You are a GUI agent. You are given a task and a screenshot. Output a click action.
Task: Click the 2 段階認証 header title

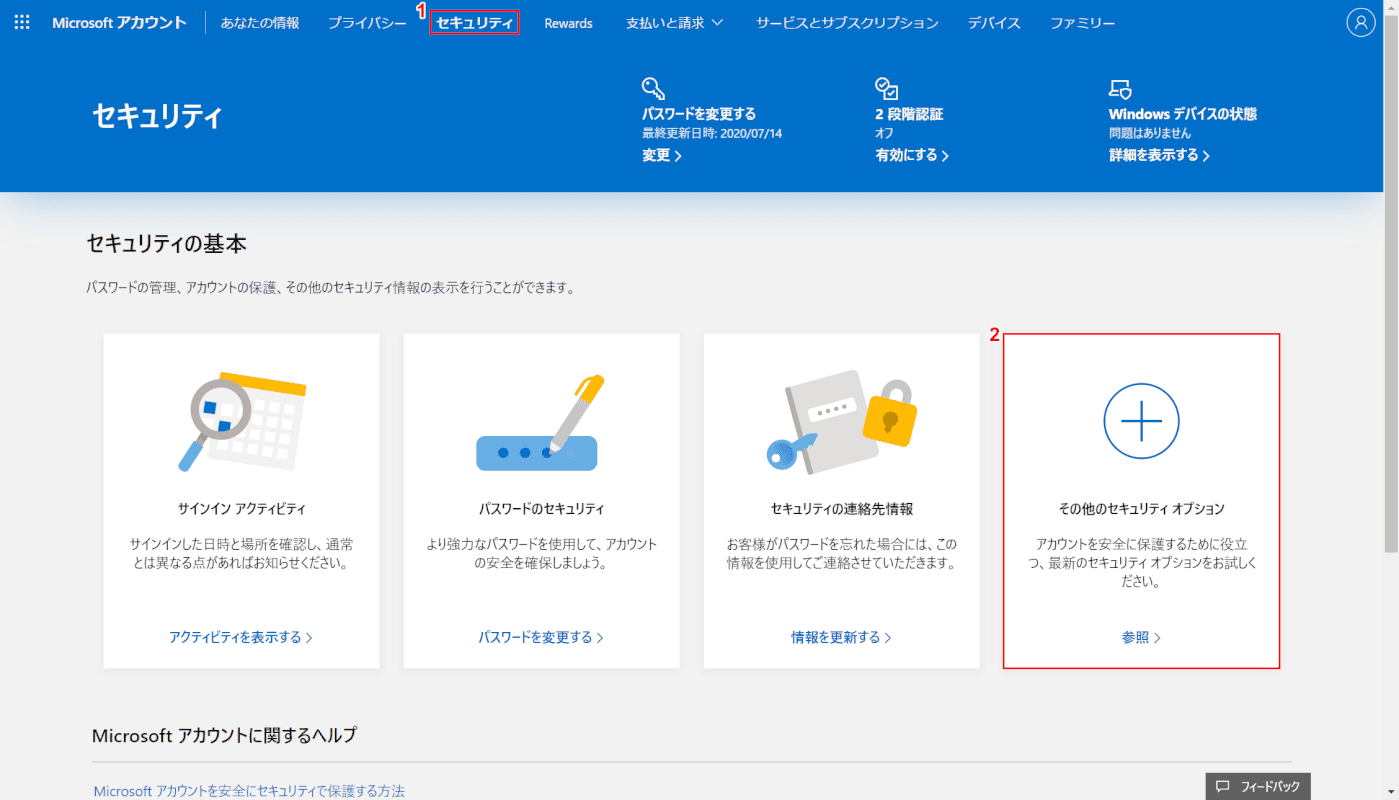909,114
